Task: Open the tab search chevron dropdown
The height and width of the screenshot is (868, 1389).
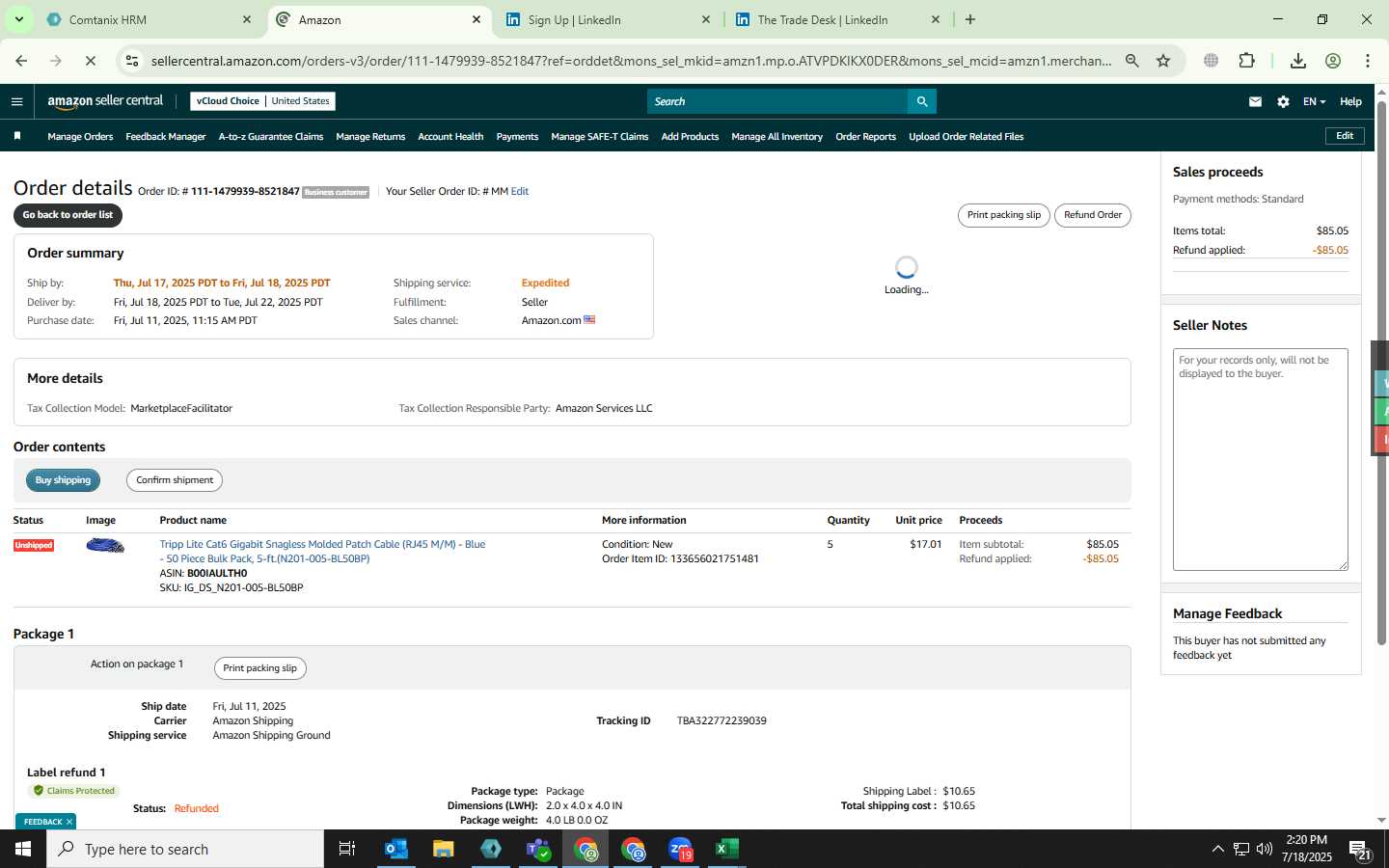Action: click(x=18, y=19)
